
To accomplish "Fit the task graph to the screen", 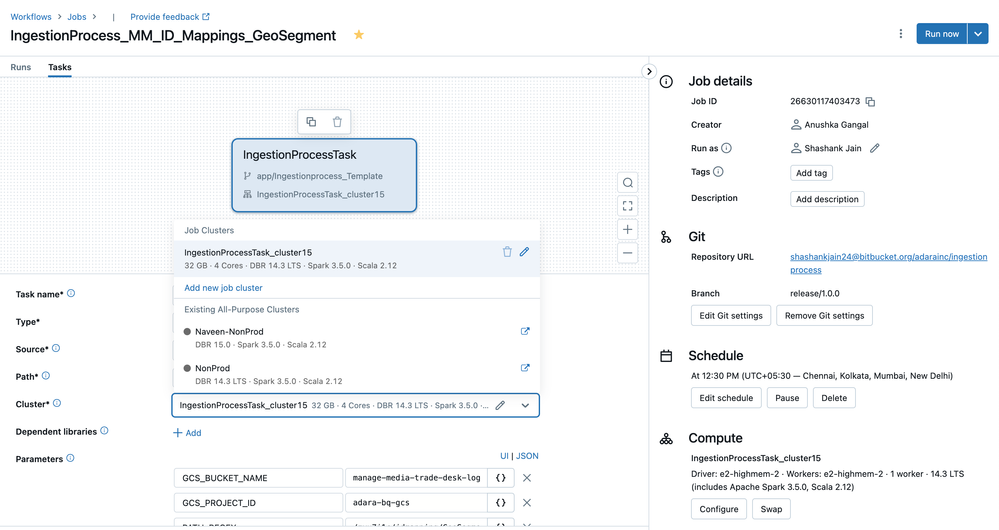I will (x=627, y=206).
